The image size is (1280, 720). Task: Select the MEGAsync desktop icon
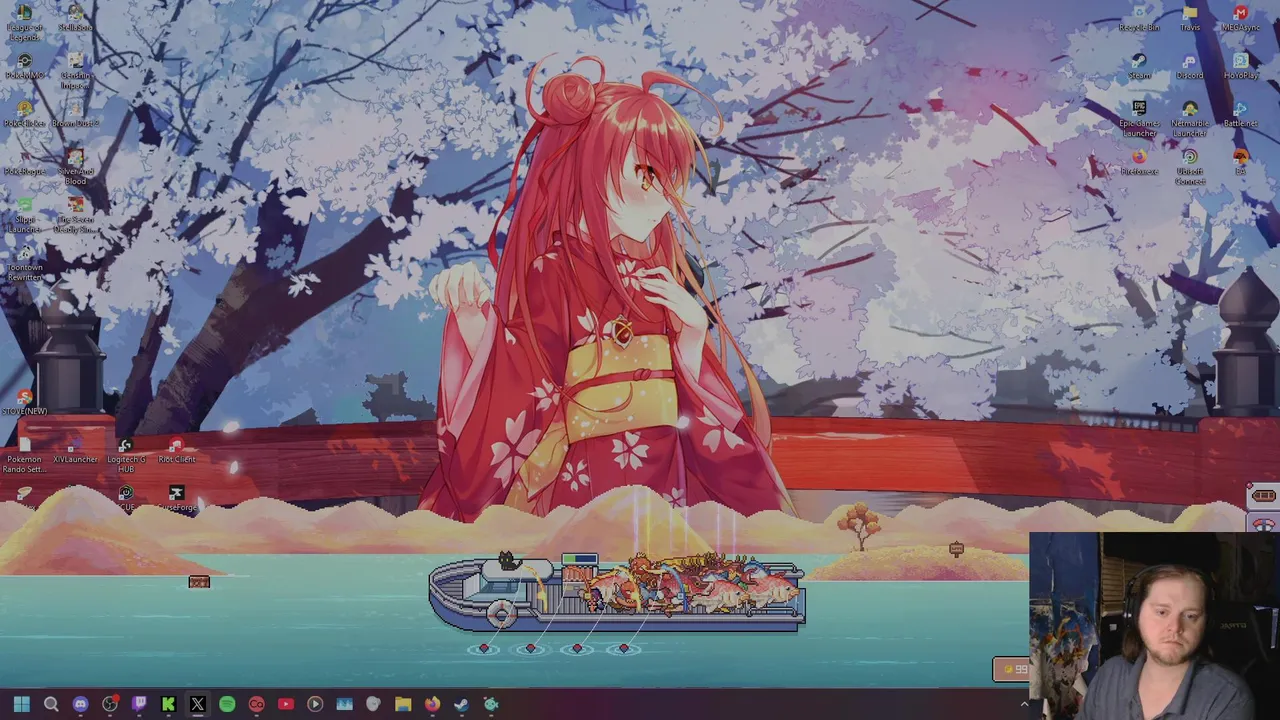1241,18
